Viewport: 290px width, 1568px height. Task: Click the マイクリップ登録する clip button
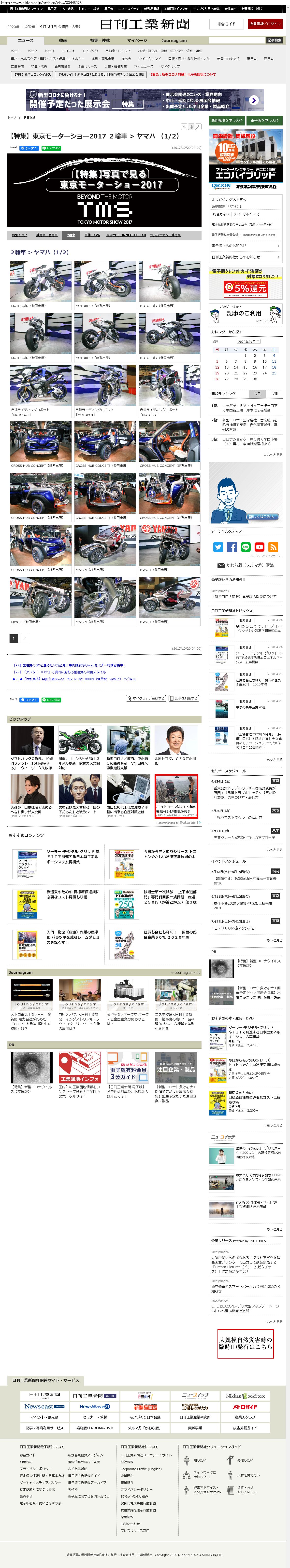[x=146, y=698]
